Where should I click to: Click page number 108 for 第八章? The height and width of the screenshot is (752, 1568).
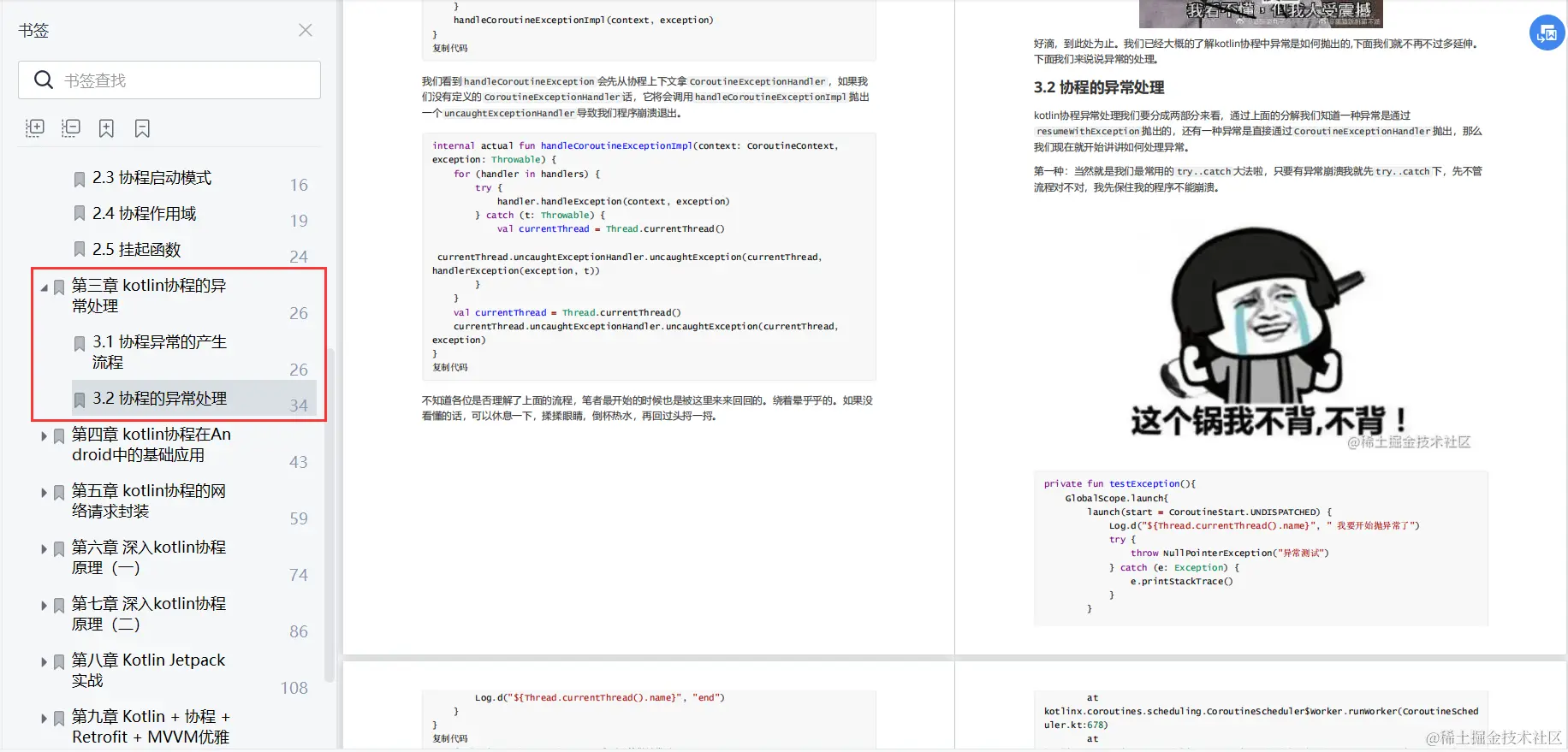tap(294, 688)
